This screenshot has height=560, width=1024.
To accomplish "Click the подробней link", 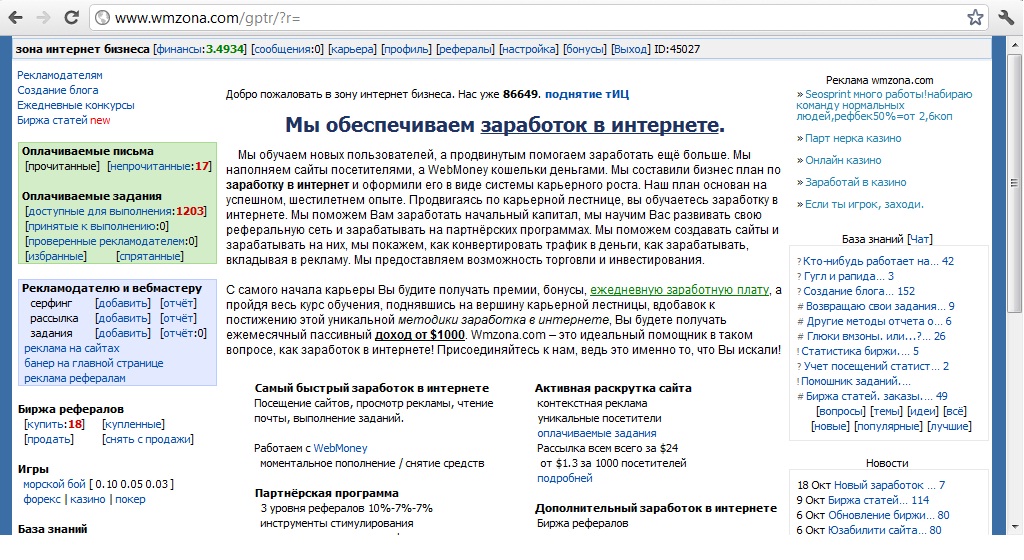I will click(564, 478).
